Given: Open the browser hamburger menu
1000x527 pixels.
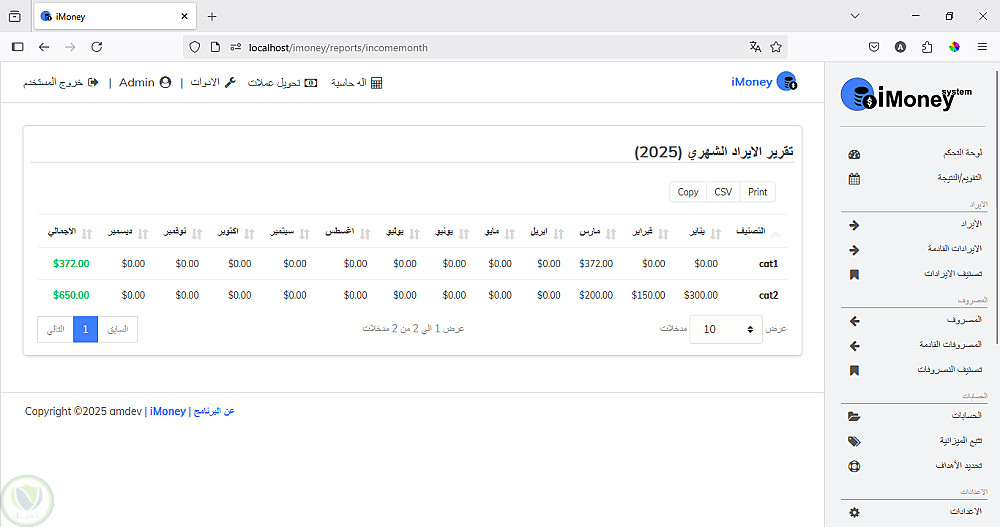Looking at the screenshot, I should point(982,47).
